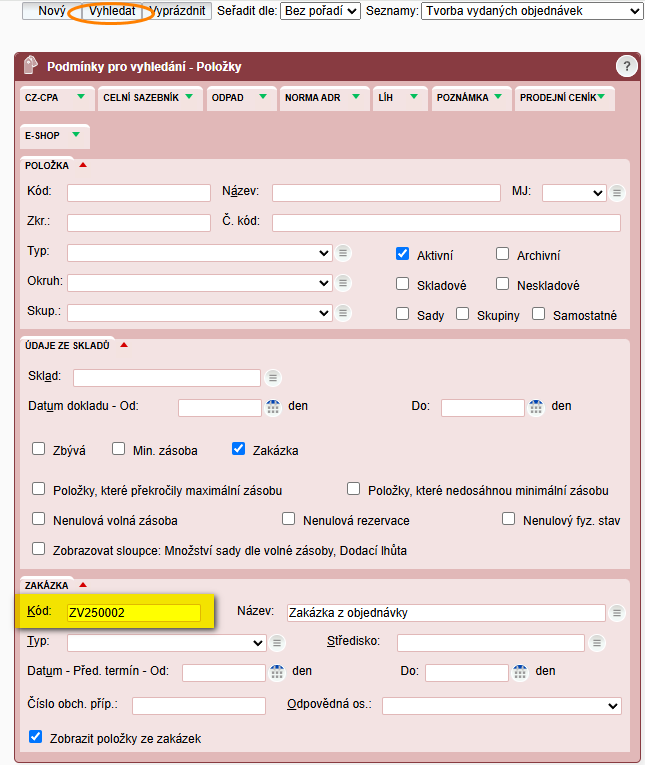
Task: Click list icon beside Zakázka Název field
Action: (617, 613)
